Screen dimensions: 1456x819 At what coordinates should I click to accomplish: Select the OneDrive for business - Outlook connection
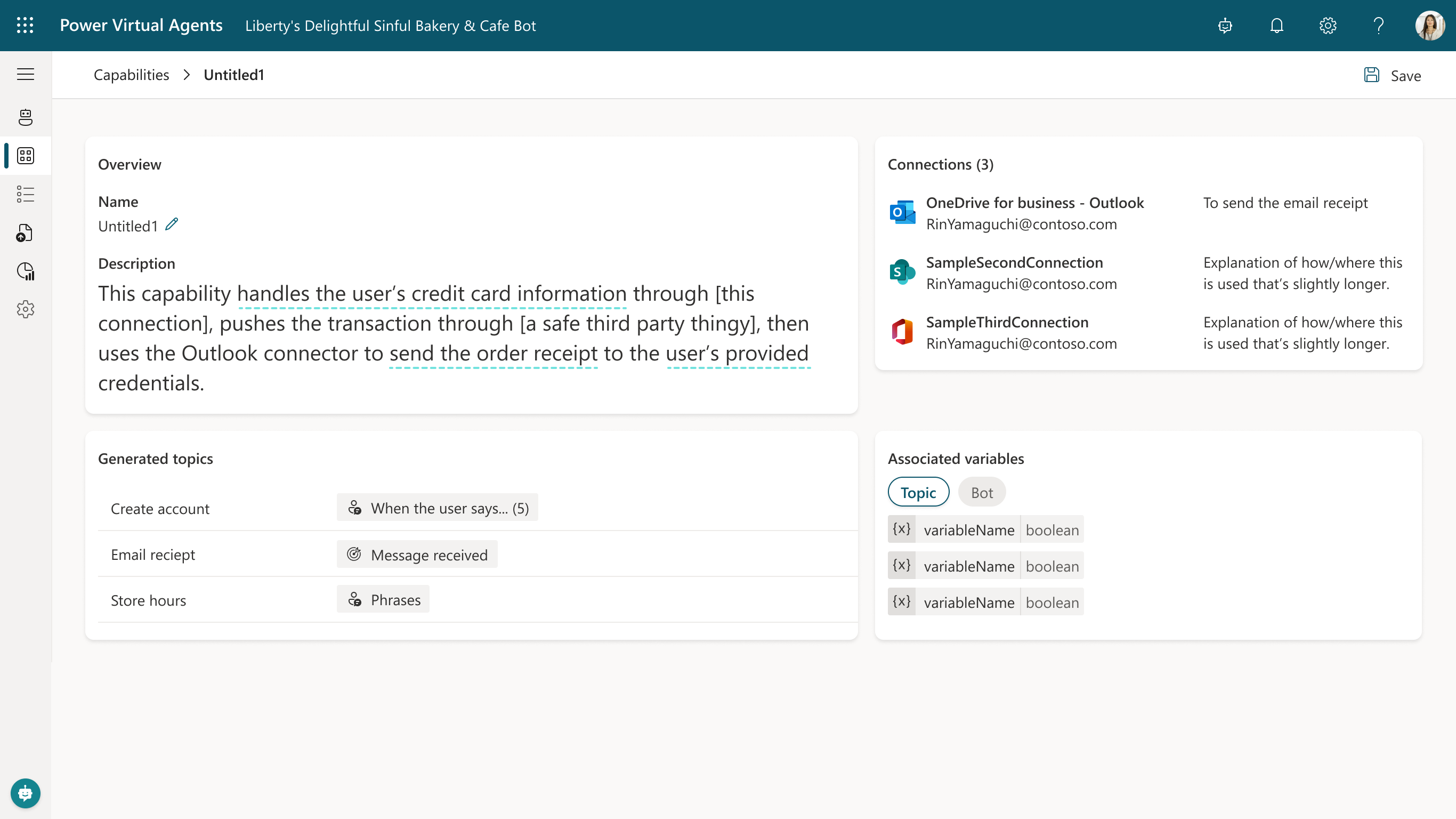[x=1034, y=203]
